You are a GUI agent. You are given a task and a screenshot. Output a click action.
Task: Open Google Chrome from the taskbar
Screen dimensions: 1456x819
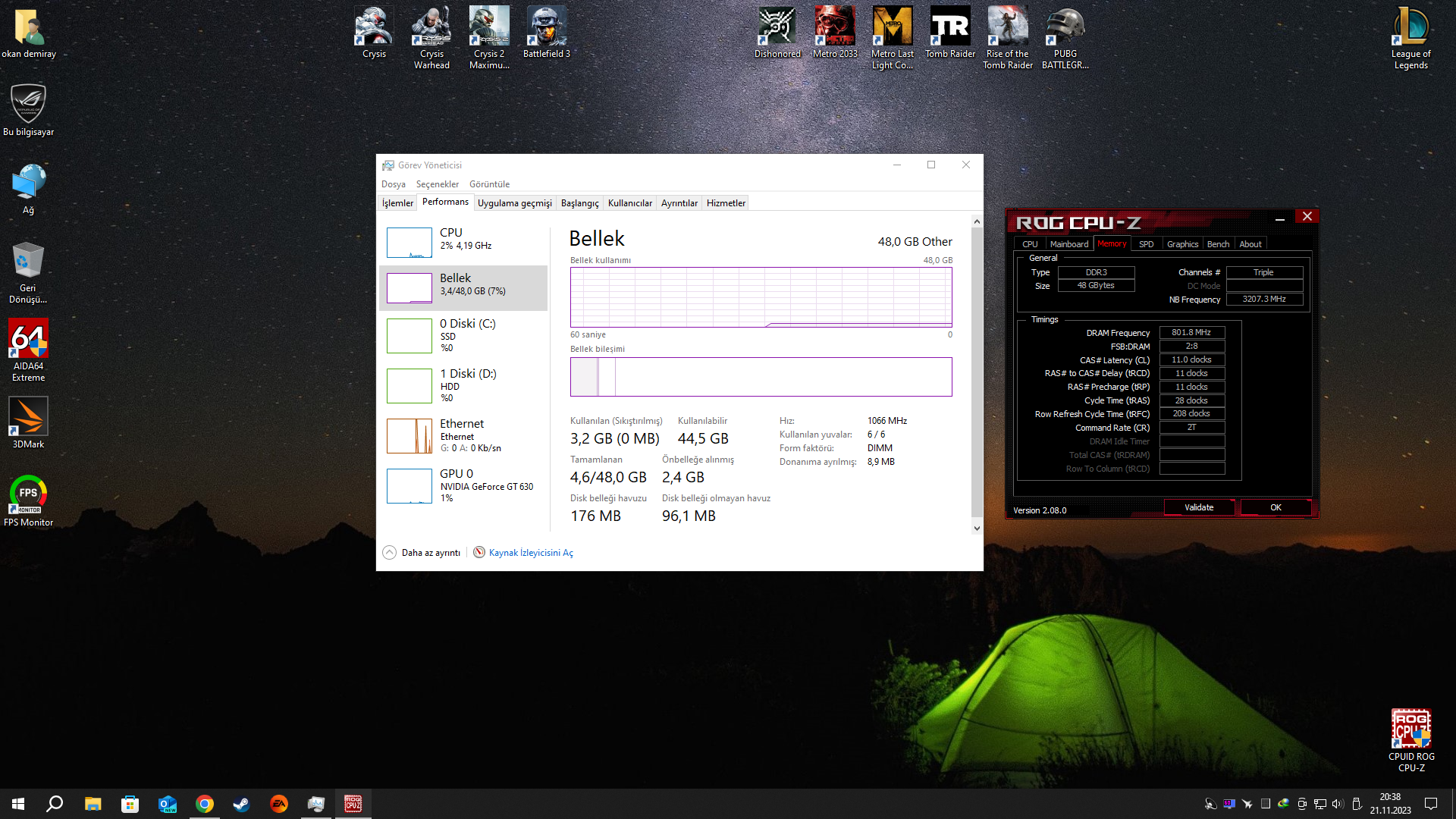click(x=205, y=804)
